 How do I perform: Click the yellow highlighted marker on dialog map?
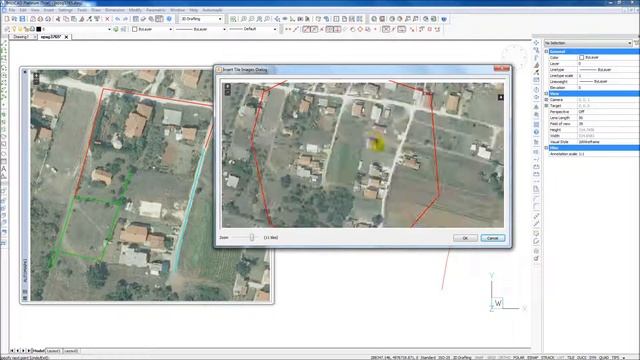(376, 143)
